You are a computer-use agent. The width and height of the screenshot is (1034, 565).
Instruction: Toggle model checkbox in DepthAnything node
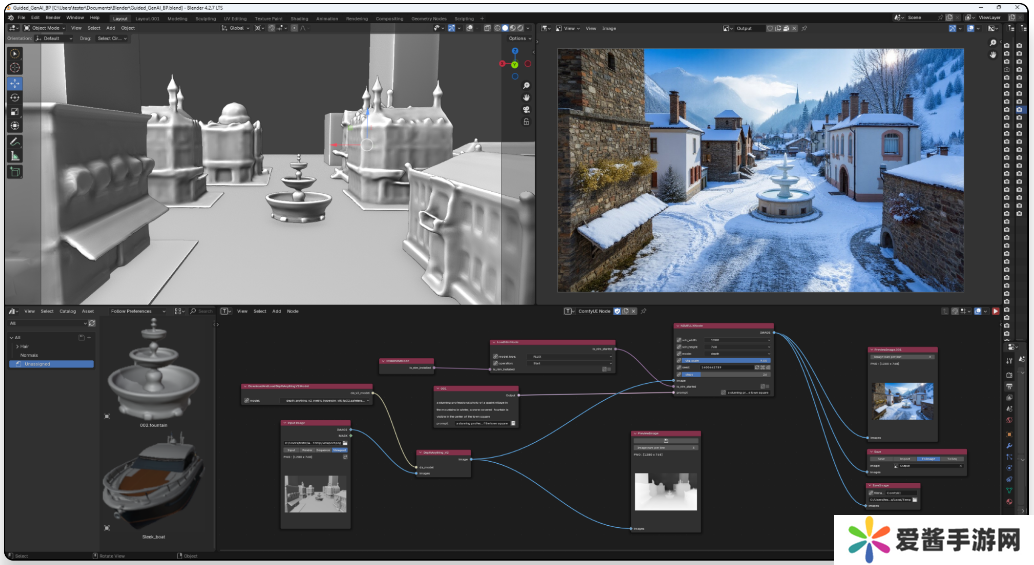point(247,401)
